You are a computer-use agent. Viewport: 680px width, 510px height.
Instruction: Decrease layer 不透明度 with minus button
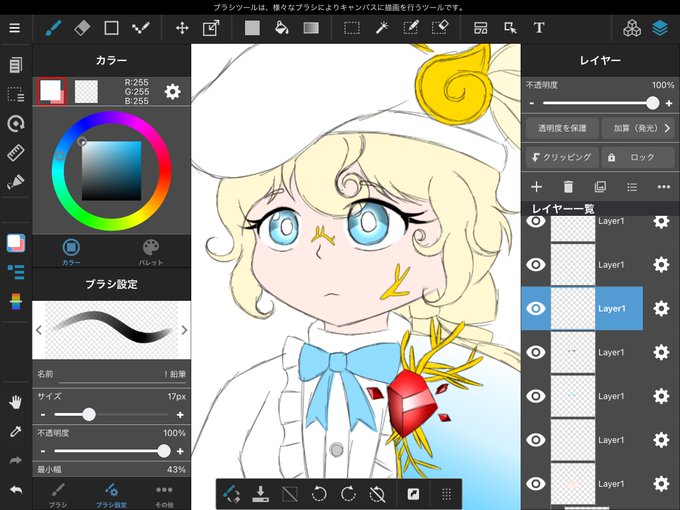coord(532,103)
